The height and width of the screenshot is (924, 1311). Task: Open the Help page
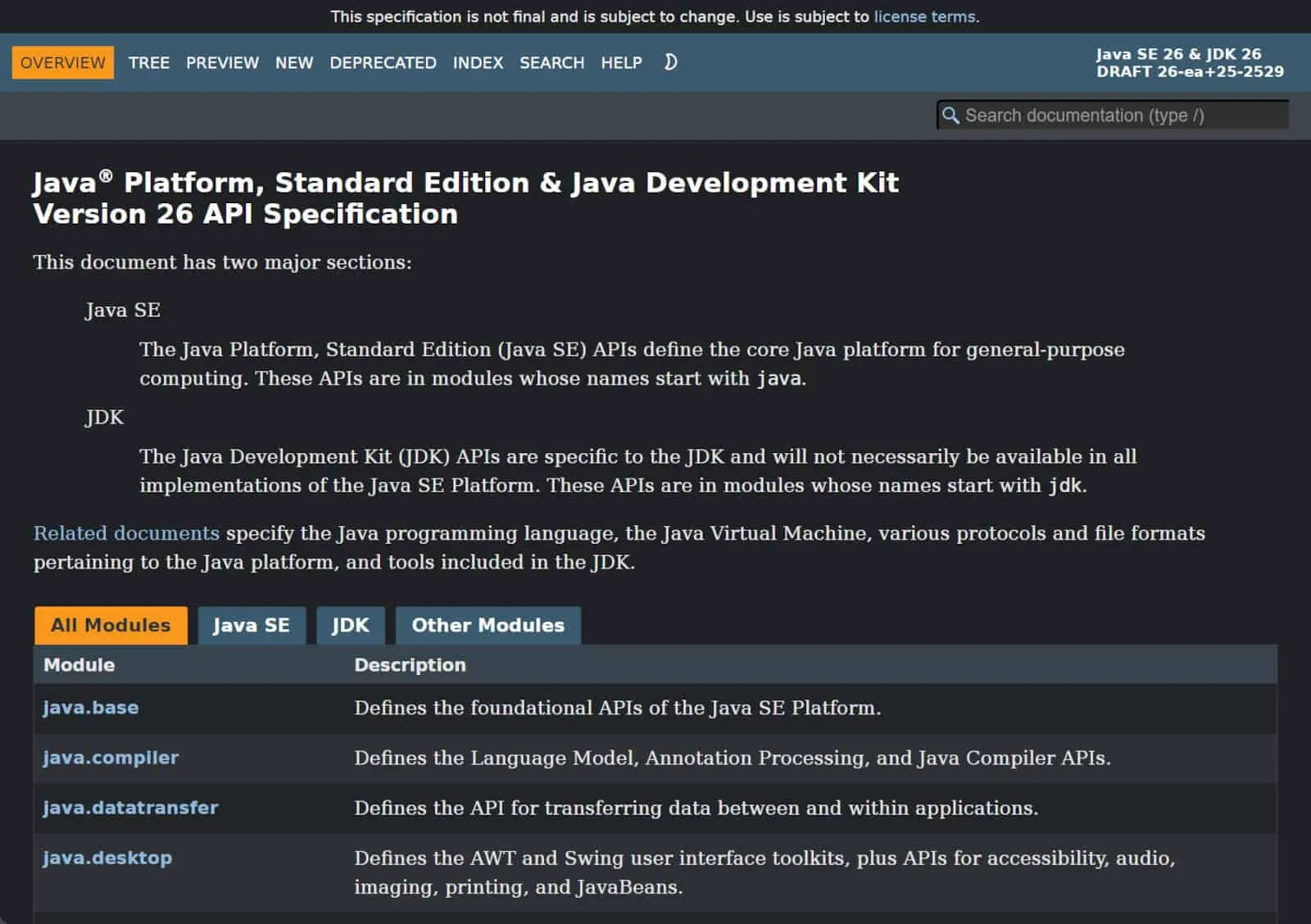point(621,63)
